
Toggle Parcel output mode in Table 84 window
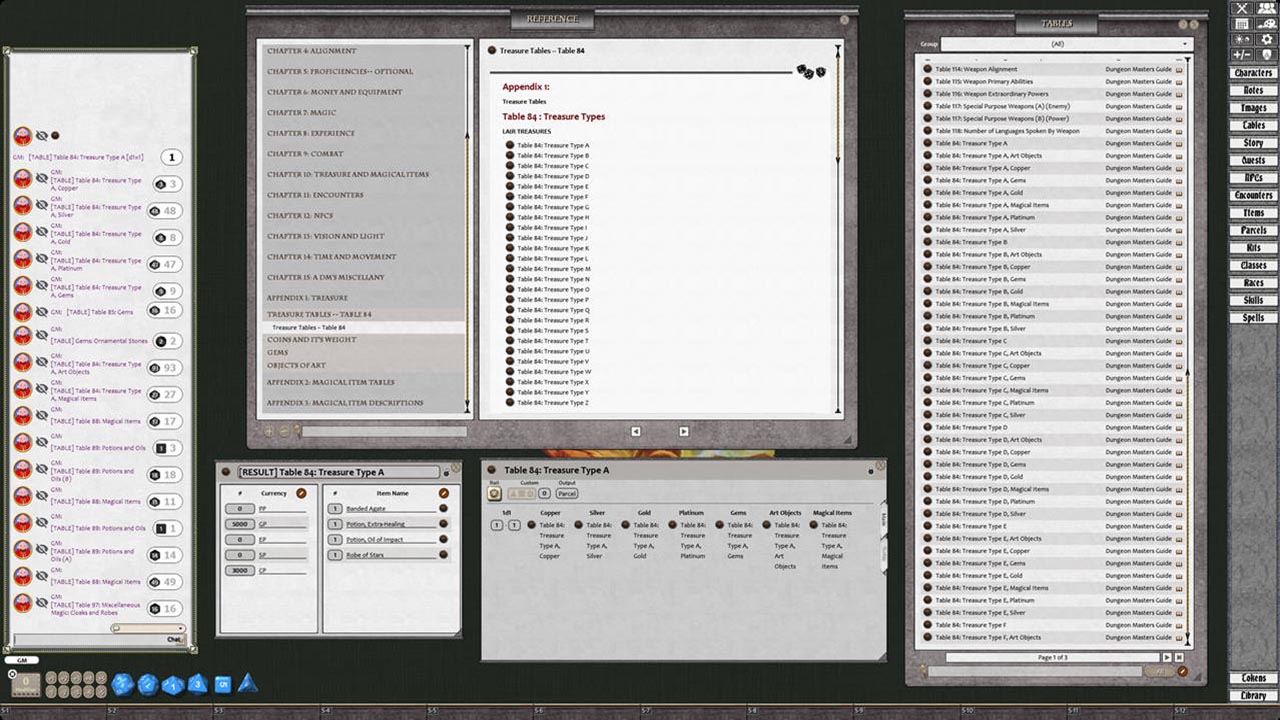567,493
